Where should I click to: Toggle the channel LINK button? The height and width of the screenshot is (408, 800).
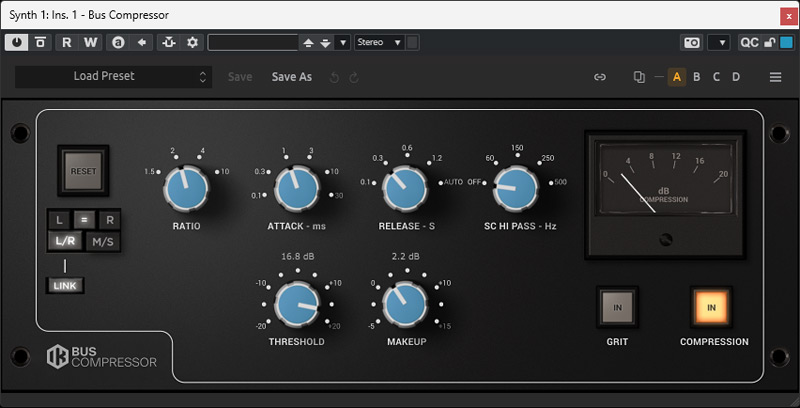[65, 286]
